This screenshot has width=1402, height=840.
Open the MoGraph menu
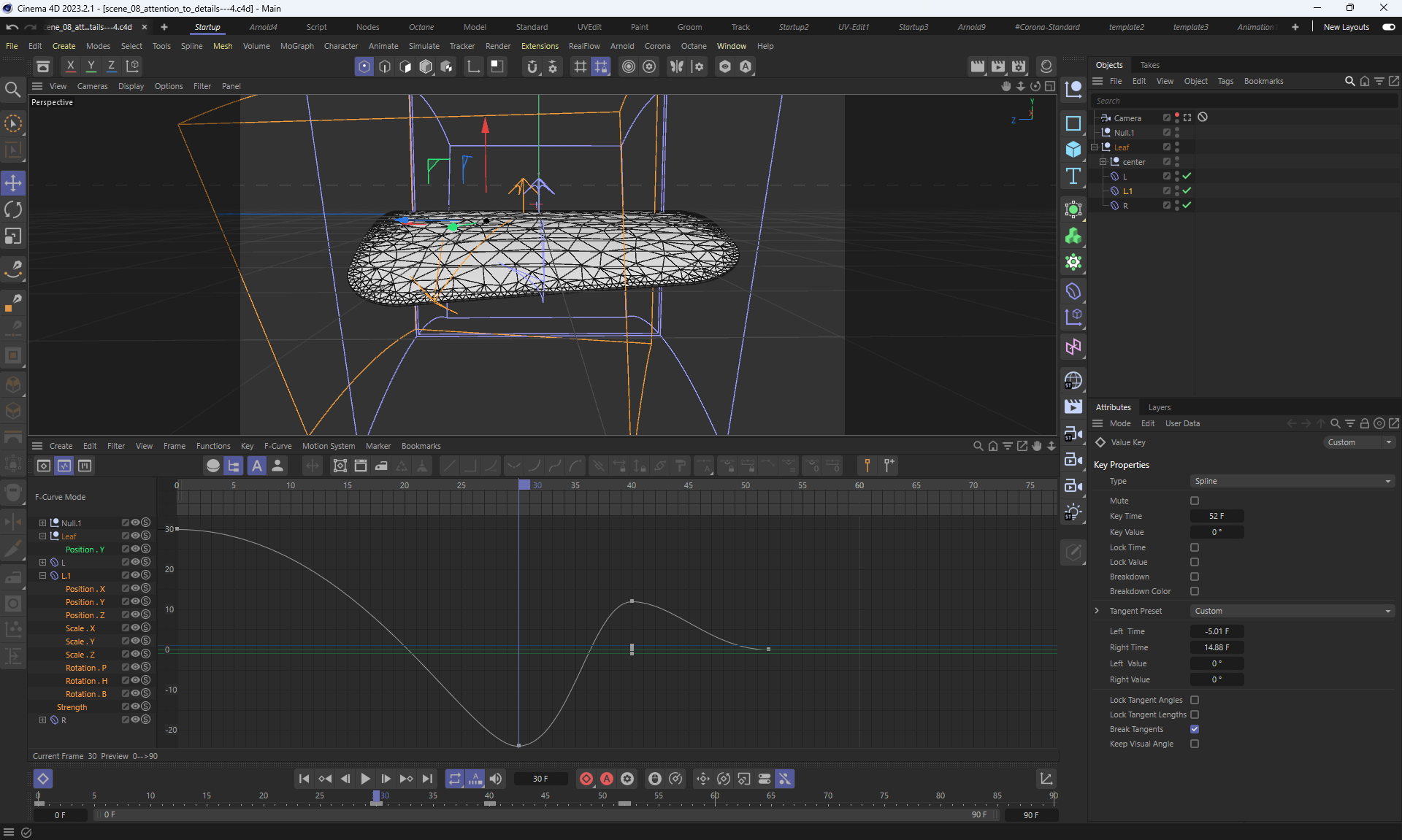click(296, 46)
